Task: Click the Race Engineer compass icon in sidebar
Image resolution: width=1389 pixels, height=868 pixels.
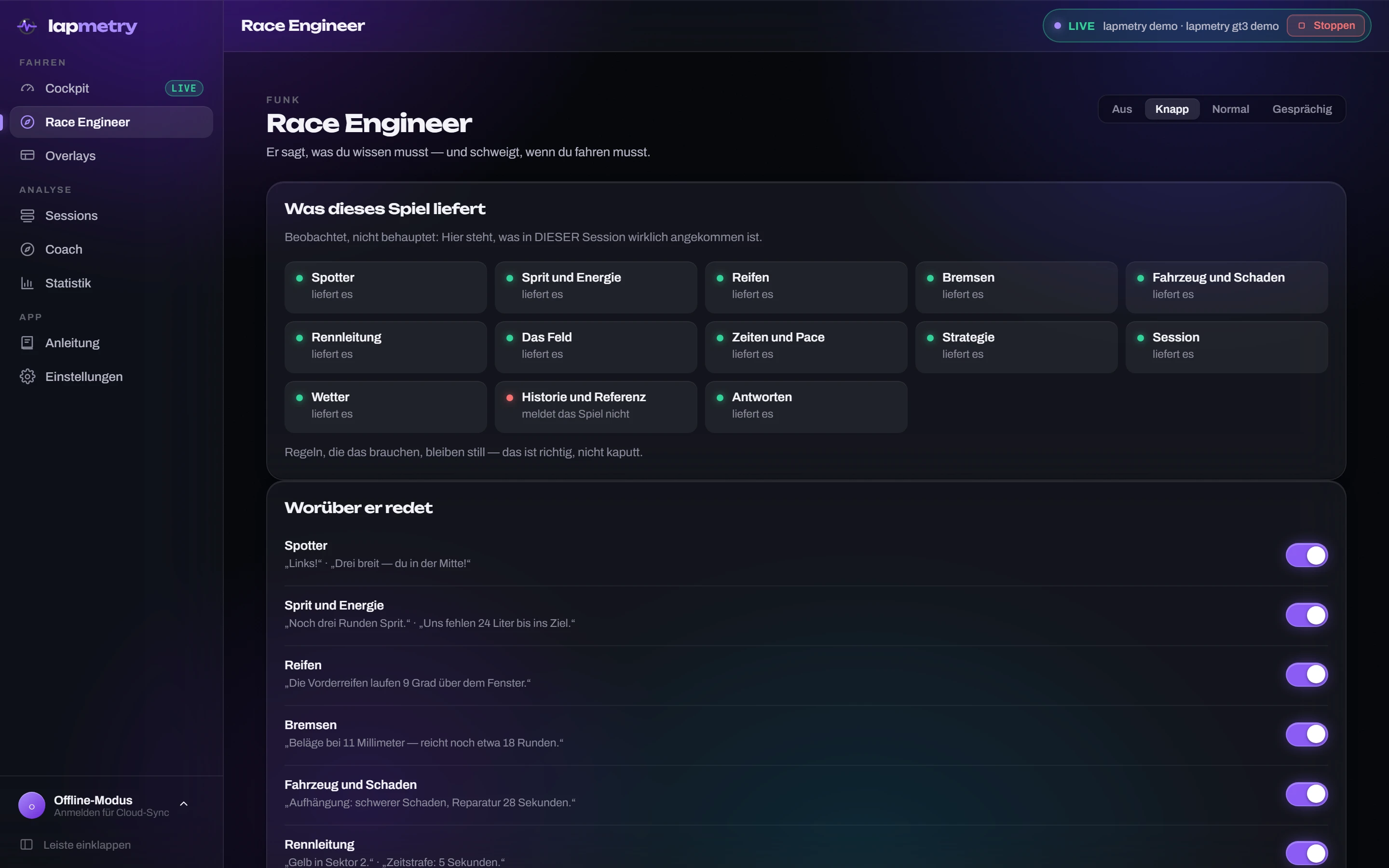Action: click(27, 122)
